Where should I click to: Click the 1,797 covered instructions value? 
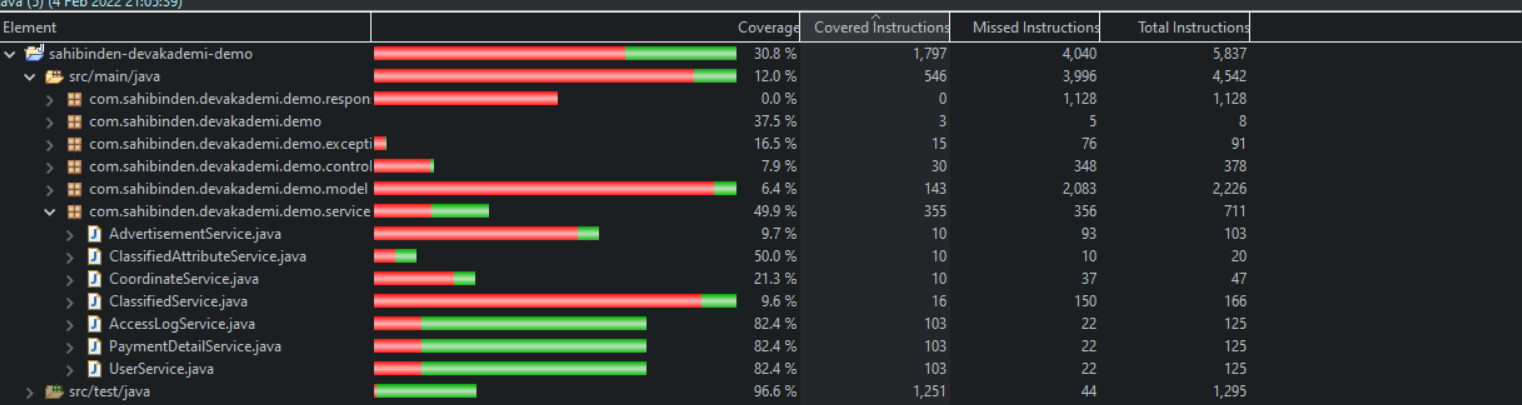click(930, 54)
